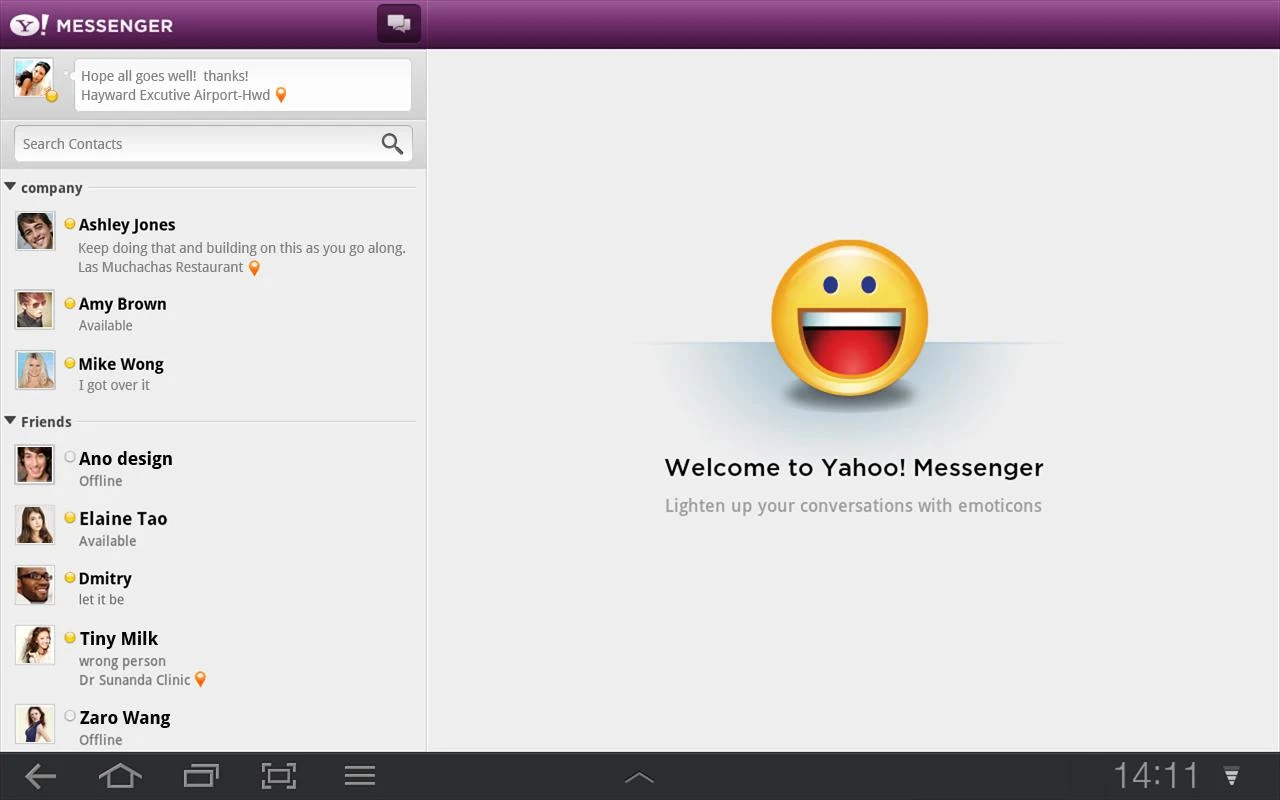Click Amy Brown's available status indicator
The width and height of the screenshot is (1280, 800).
click(69, 303)
